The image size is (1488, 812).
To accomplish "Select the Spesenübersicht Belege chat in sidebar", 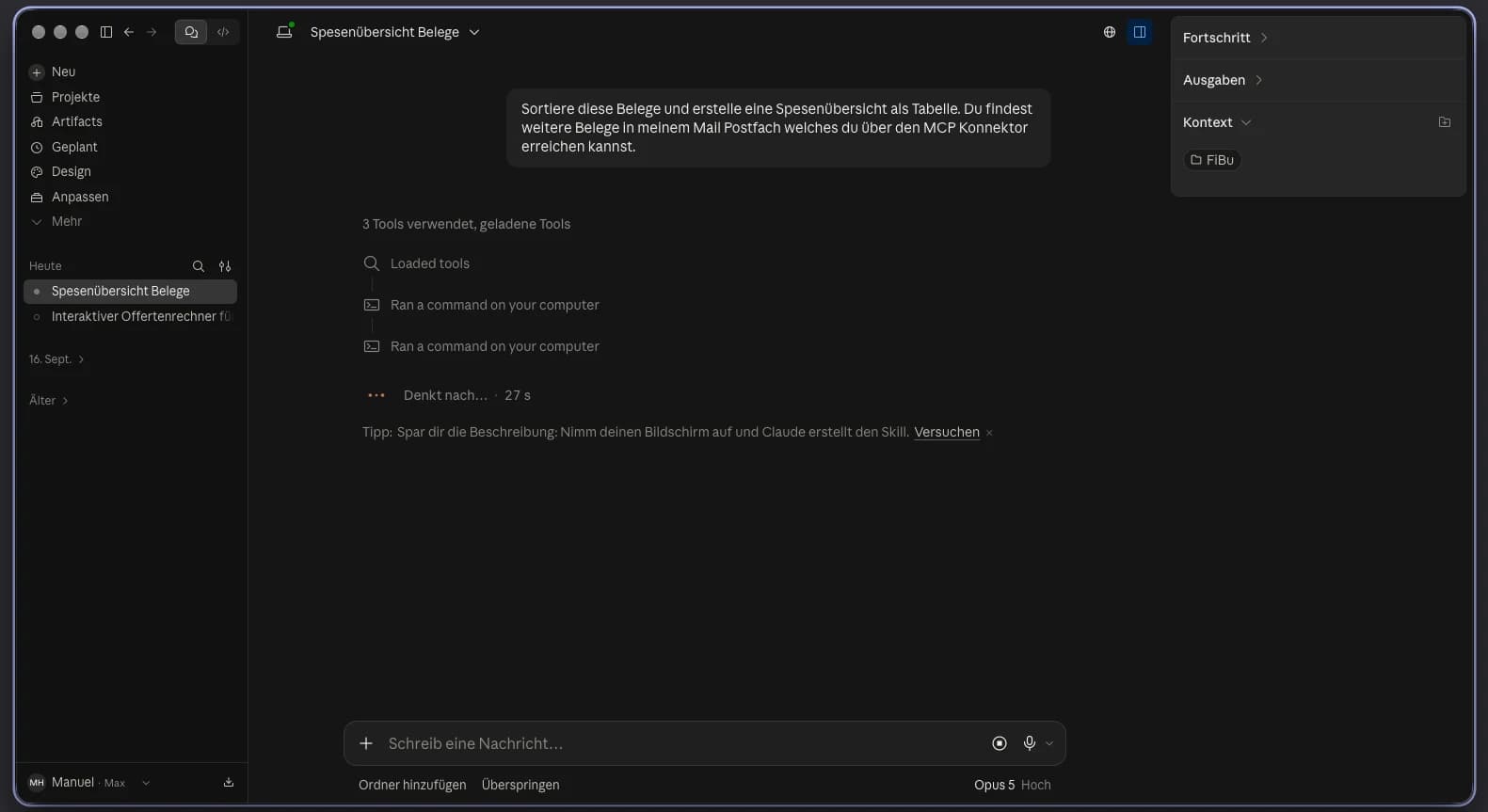I will 130,291.
